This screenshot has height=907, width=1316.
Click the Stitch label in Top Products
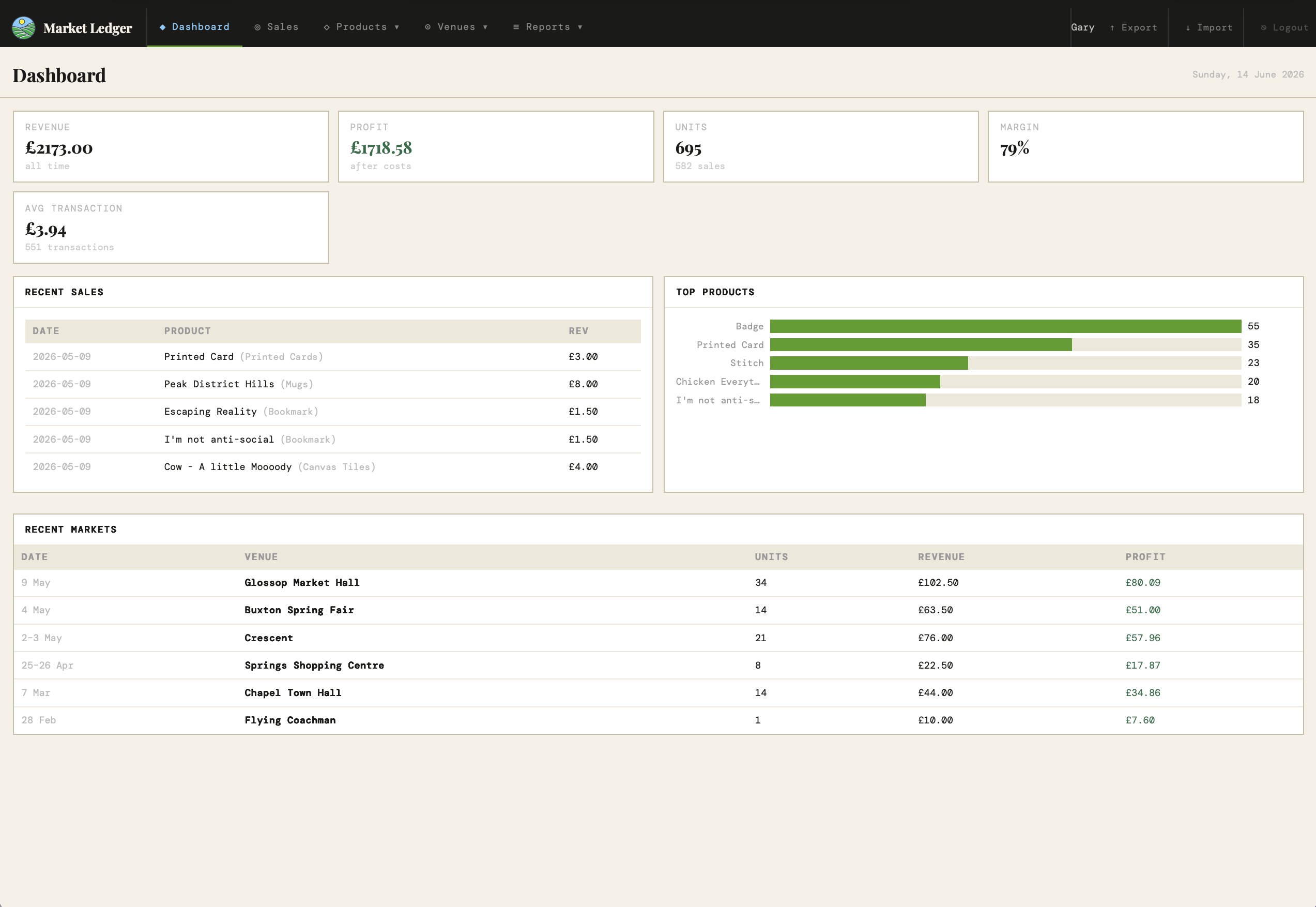pos(747,362)
